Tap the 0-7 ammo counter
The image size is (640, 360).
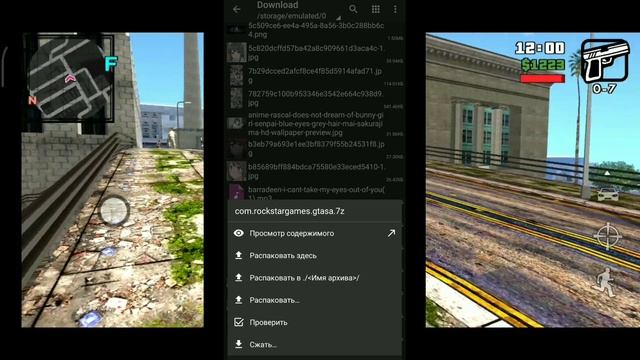(x=604, y=89)
